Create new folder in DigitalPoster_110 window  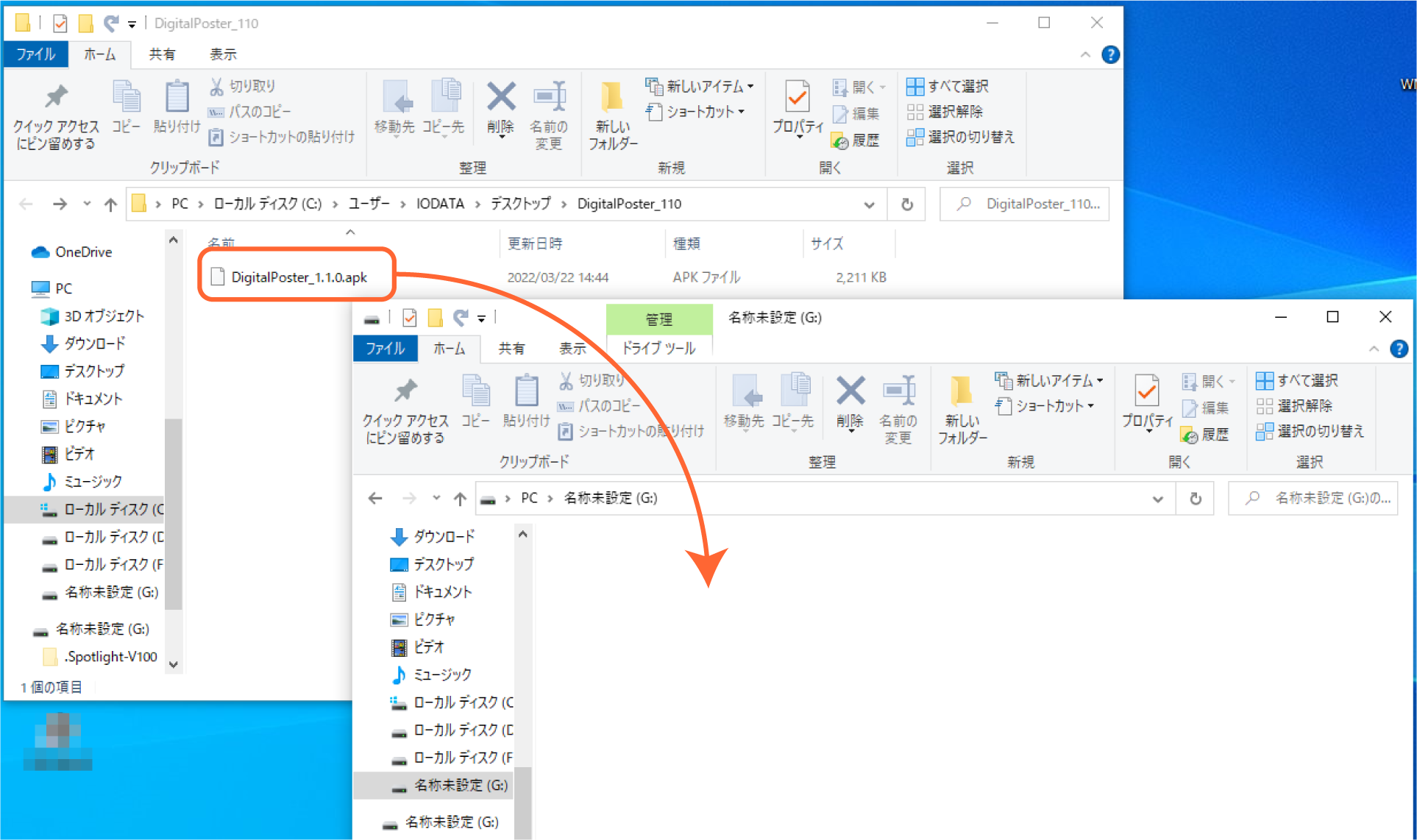613,115
